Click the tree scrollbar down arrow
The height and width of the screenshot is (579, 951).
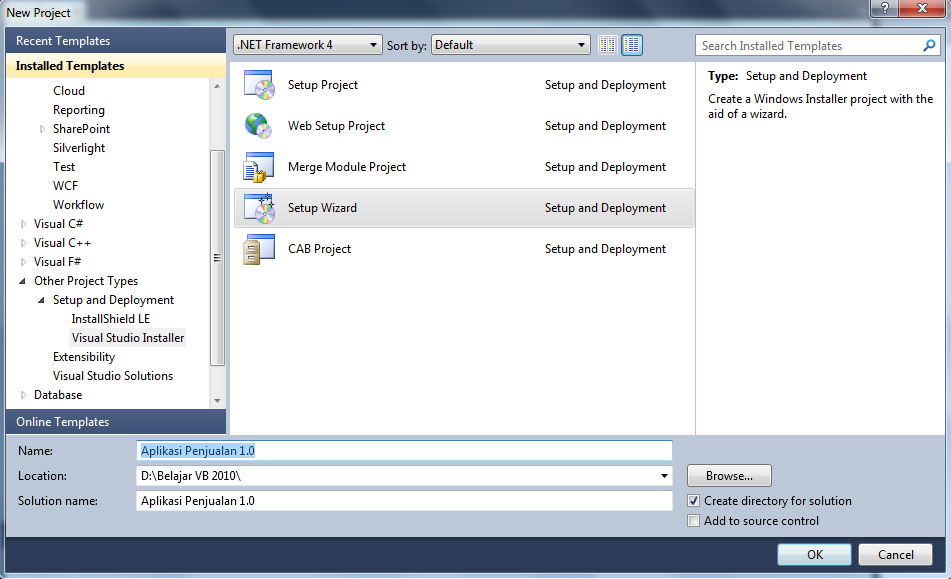click(x=217, y=401)
